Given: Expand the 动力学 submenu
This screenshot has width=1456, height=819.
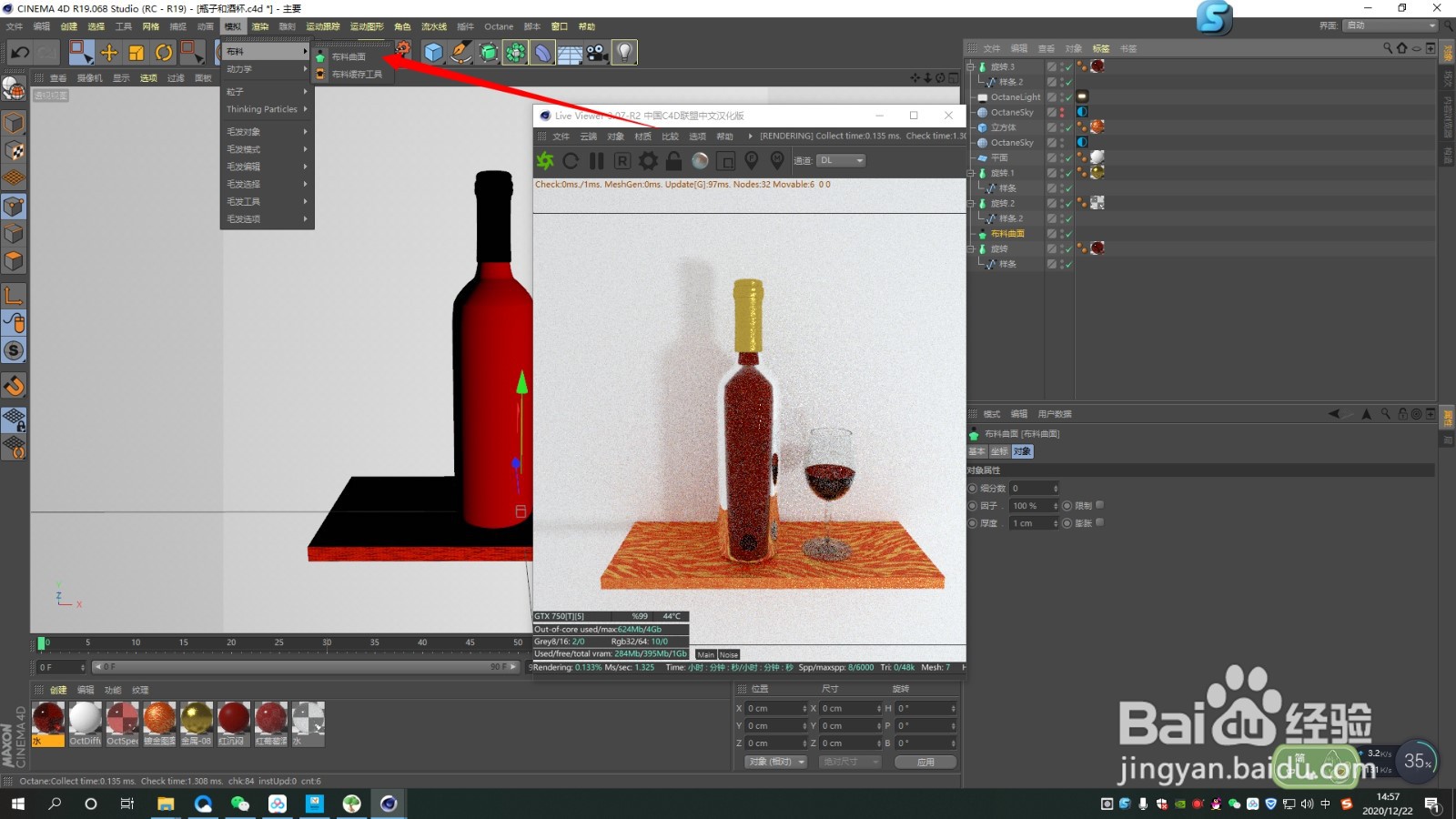Looking at the screenshot, I should tap(267, 69).
